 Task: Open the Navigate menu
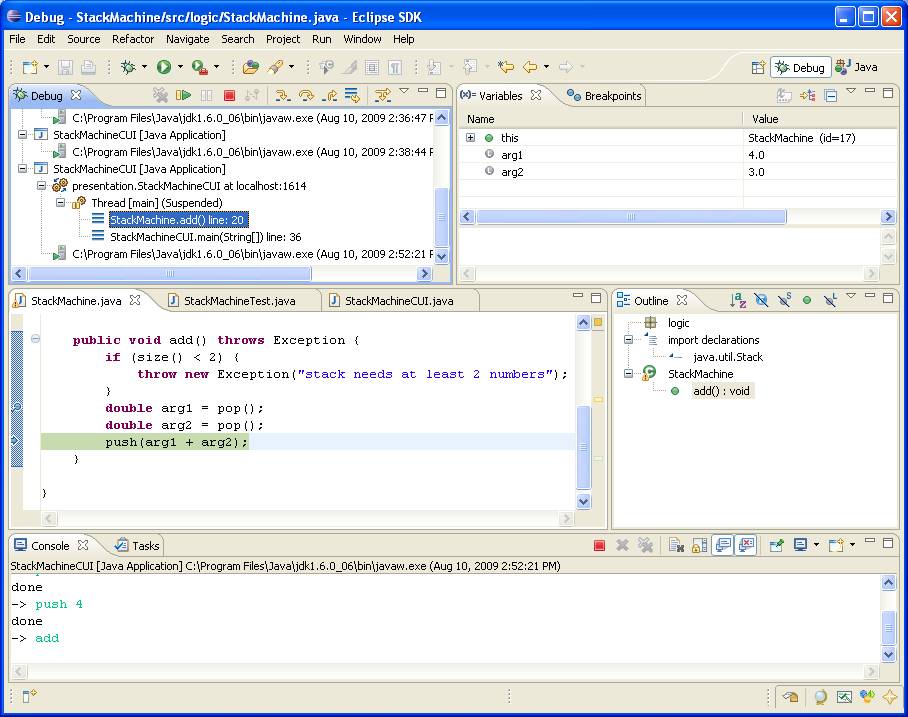(x=188, y=39)
